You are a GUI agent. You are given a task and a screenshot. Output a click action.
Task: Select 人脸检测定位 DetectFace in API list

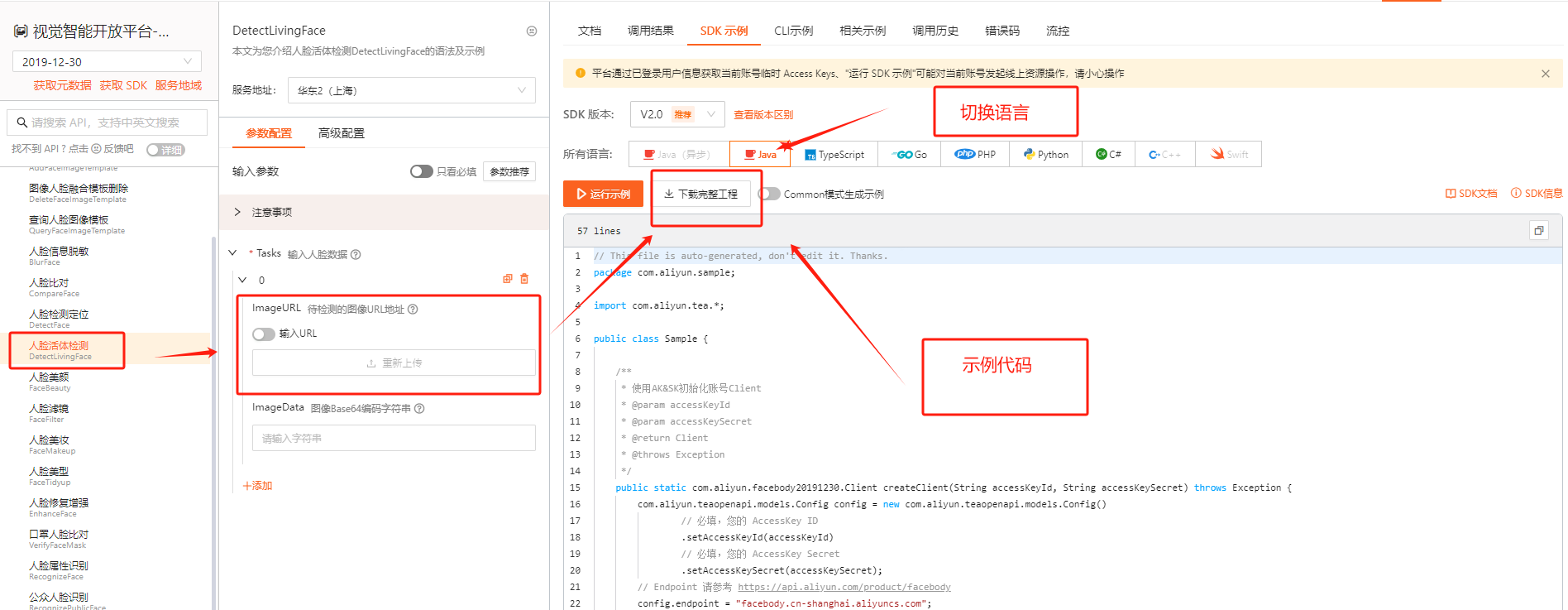coord(59,319)
